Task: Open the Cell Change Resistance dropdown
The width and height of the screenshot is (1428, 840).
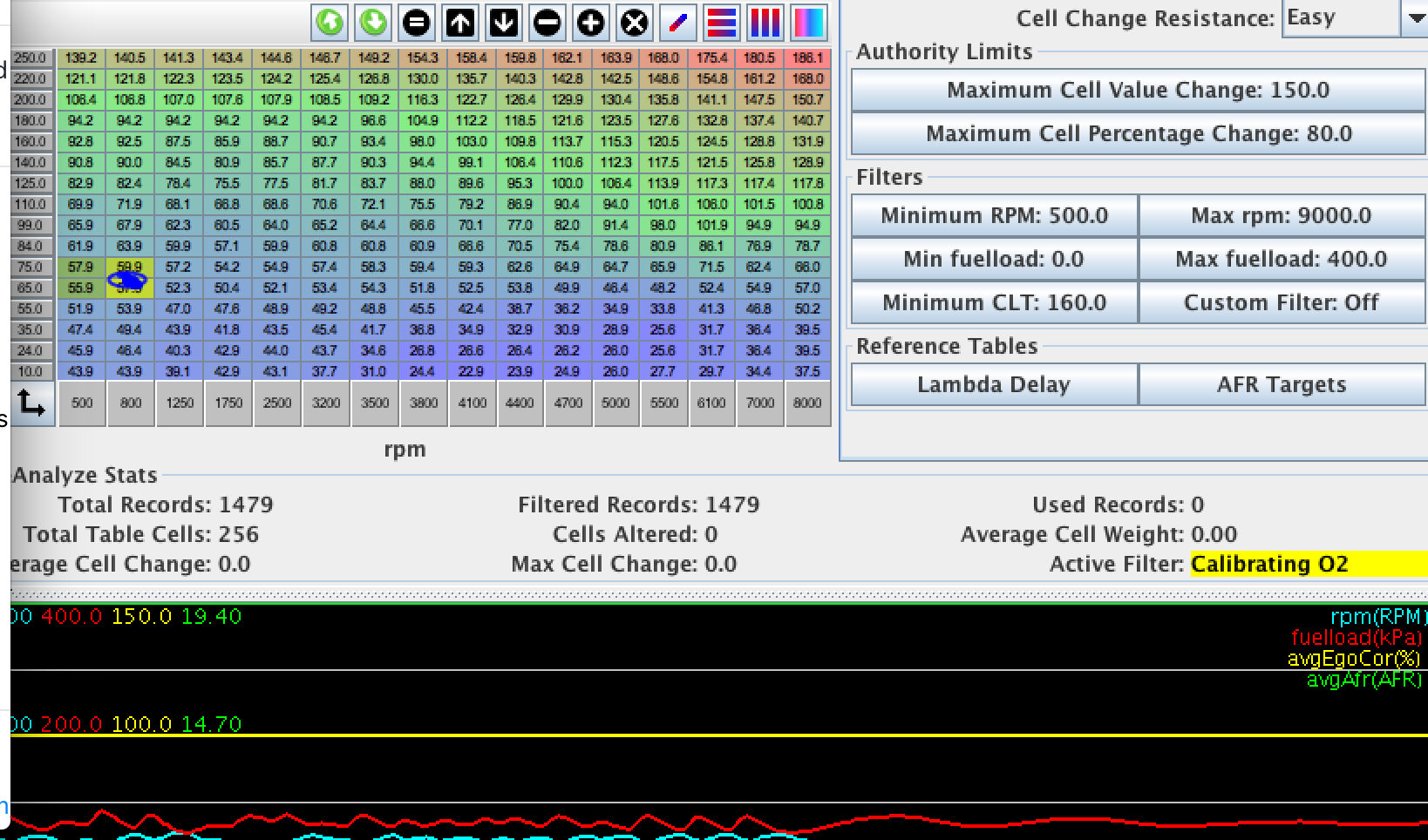Action: [1412, 18]
